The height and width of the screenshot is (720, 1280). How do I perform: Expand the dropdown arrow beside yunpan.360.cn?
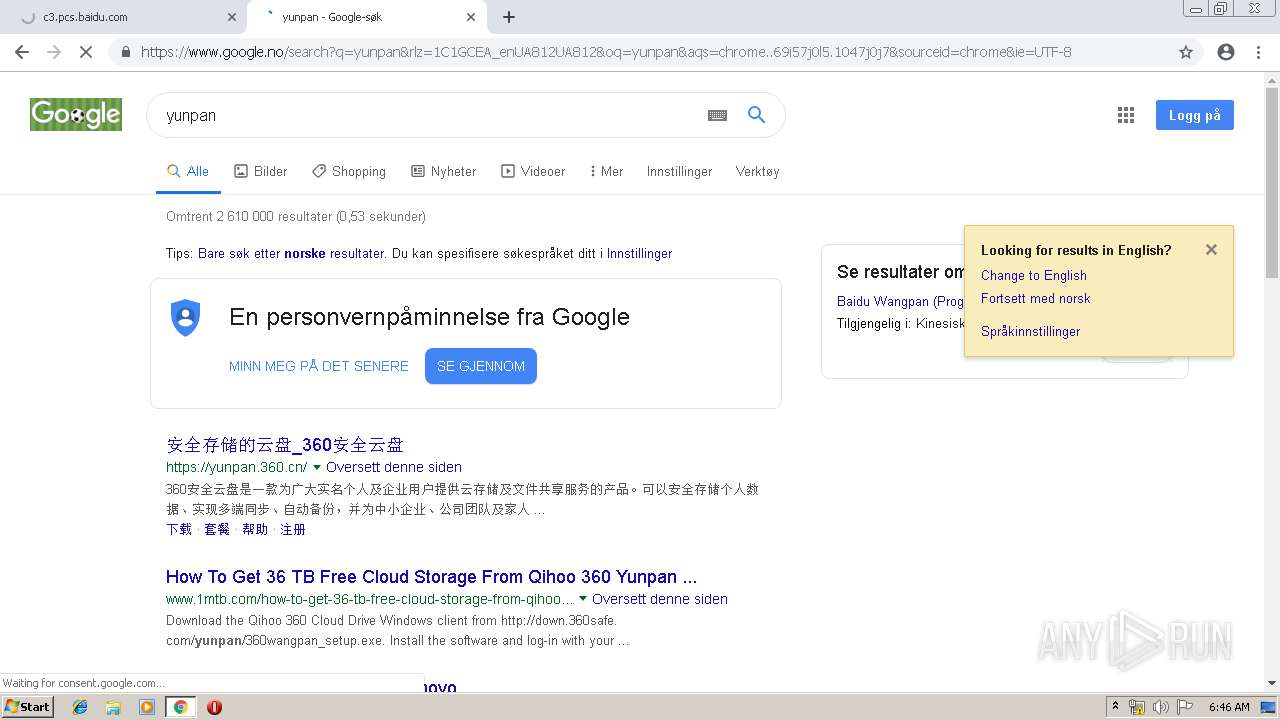[317, 467]
